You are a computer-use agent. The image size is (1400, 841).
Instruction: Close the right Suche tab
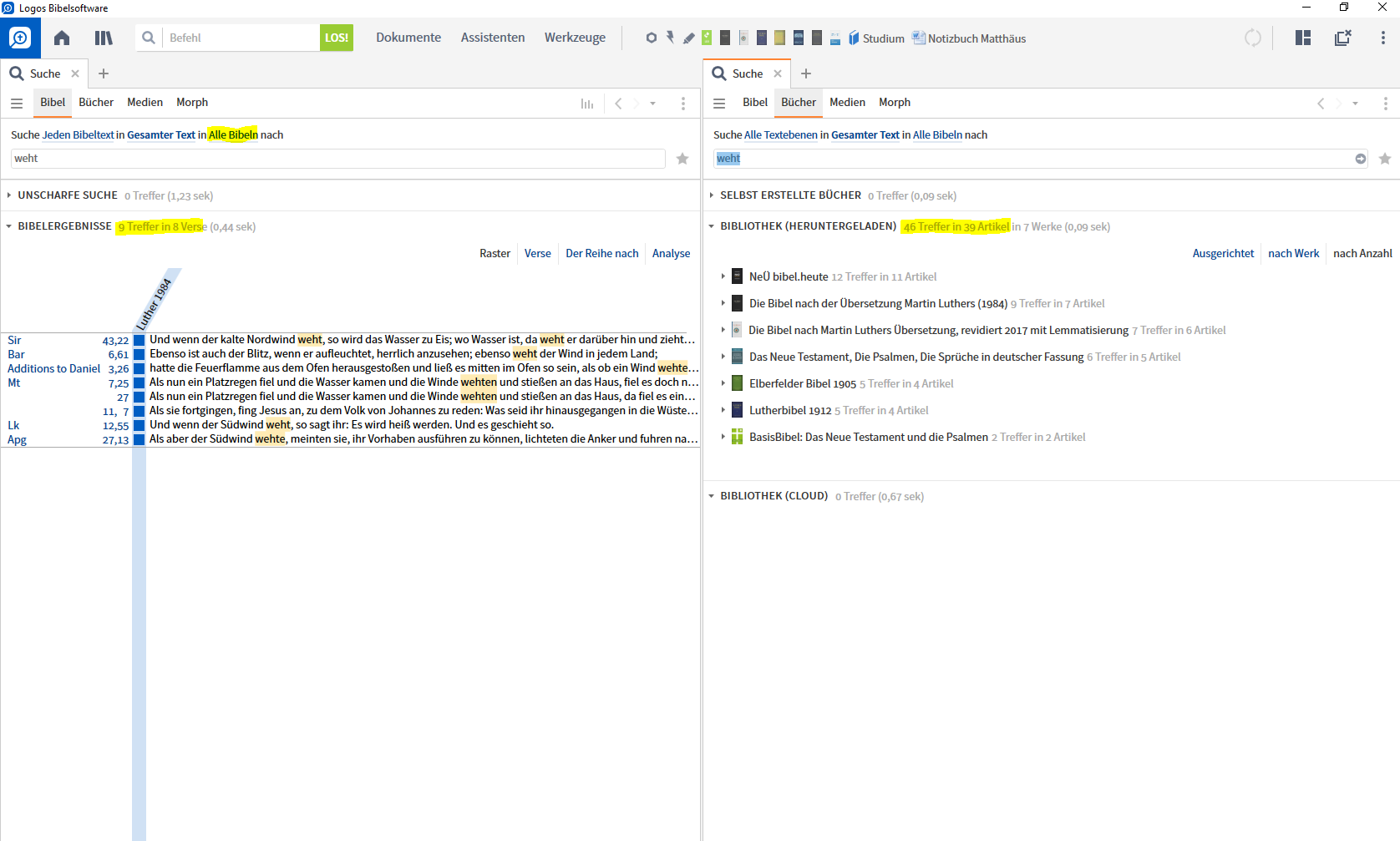[x=778, y=73]
